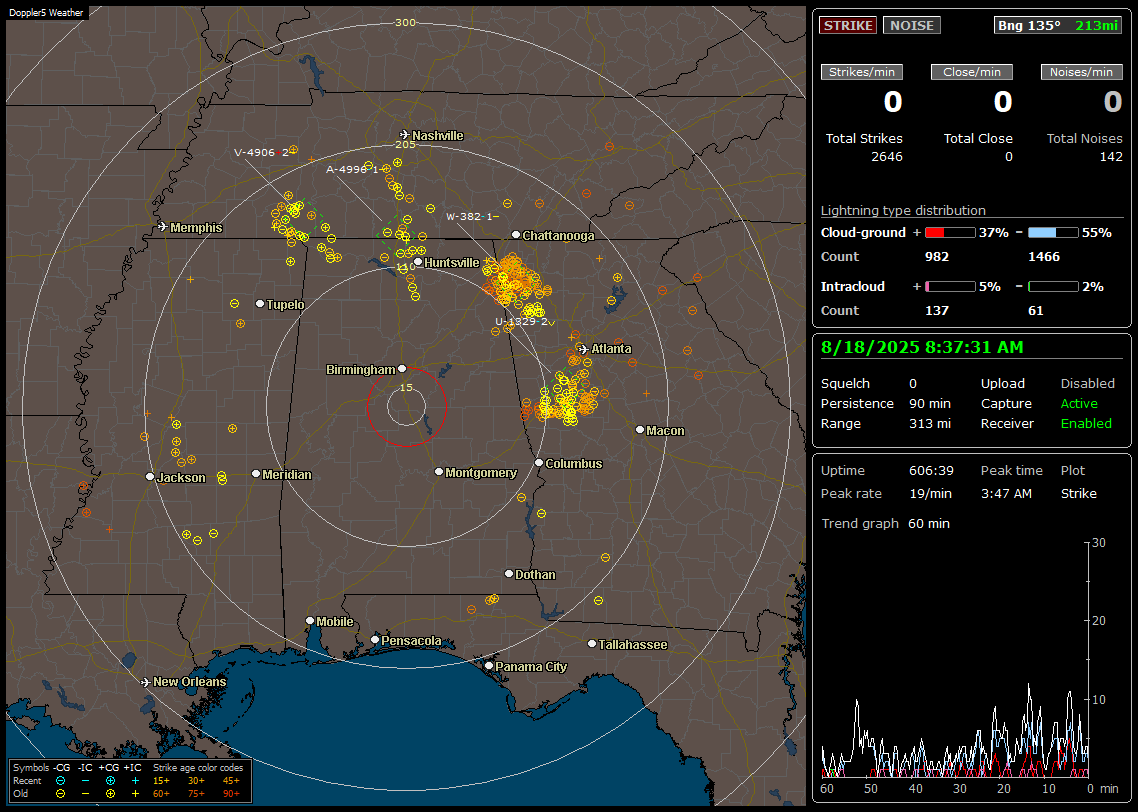Screen dimensions: 1138x812
Task: Click the storm cell label W-382-1
Action: [472, 216]
